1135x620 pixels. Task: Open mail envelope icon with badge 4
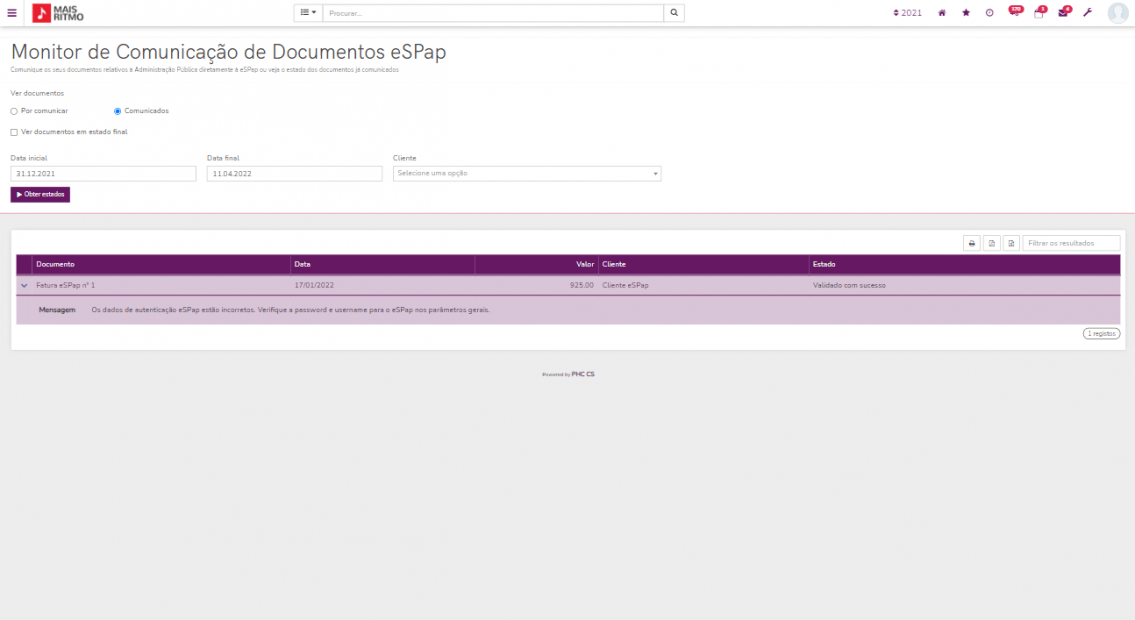1064,12
